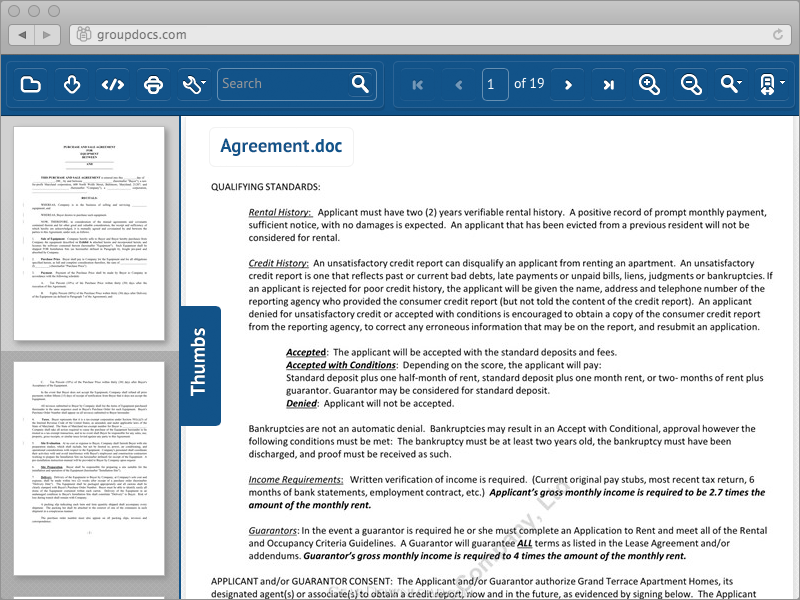Open the wrench tools dropdown
This screenshot has width=800, height=600.
click(194, 84)
